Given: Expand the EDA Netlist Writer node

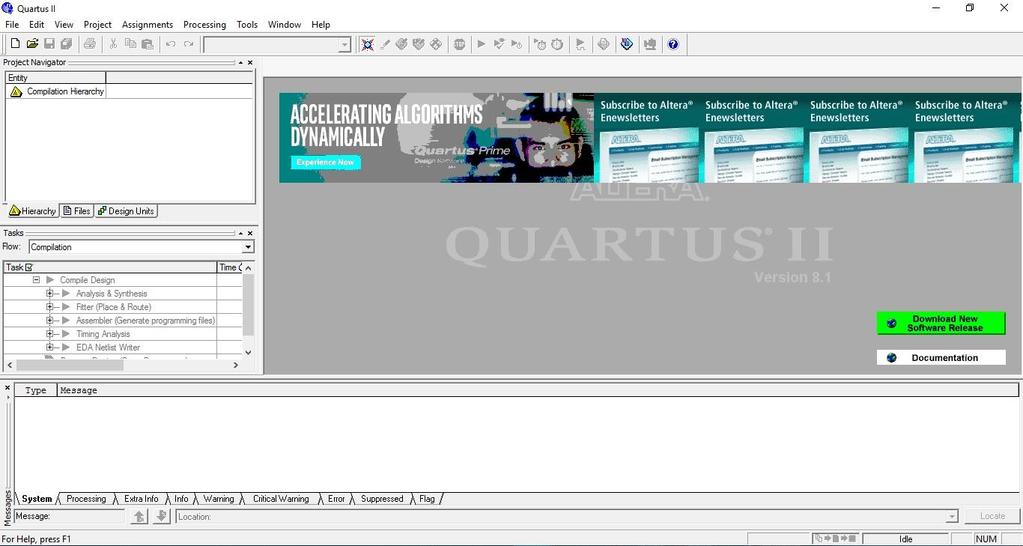Looking at the screenshot, I should [x=50, y=347].
